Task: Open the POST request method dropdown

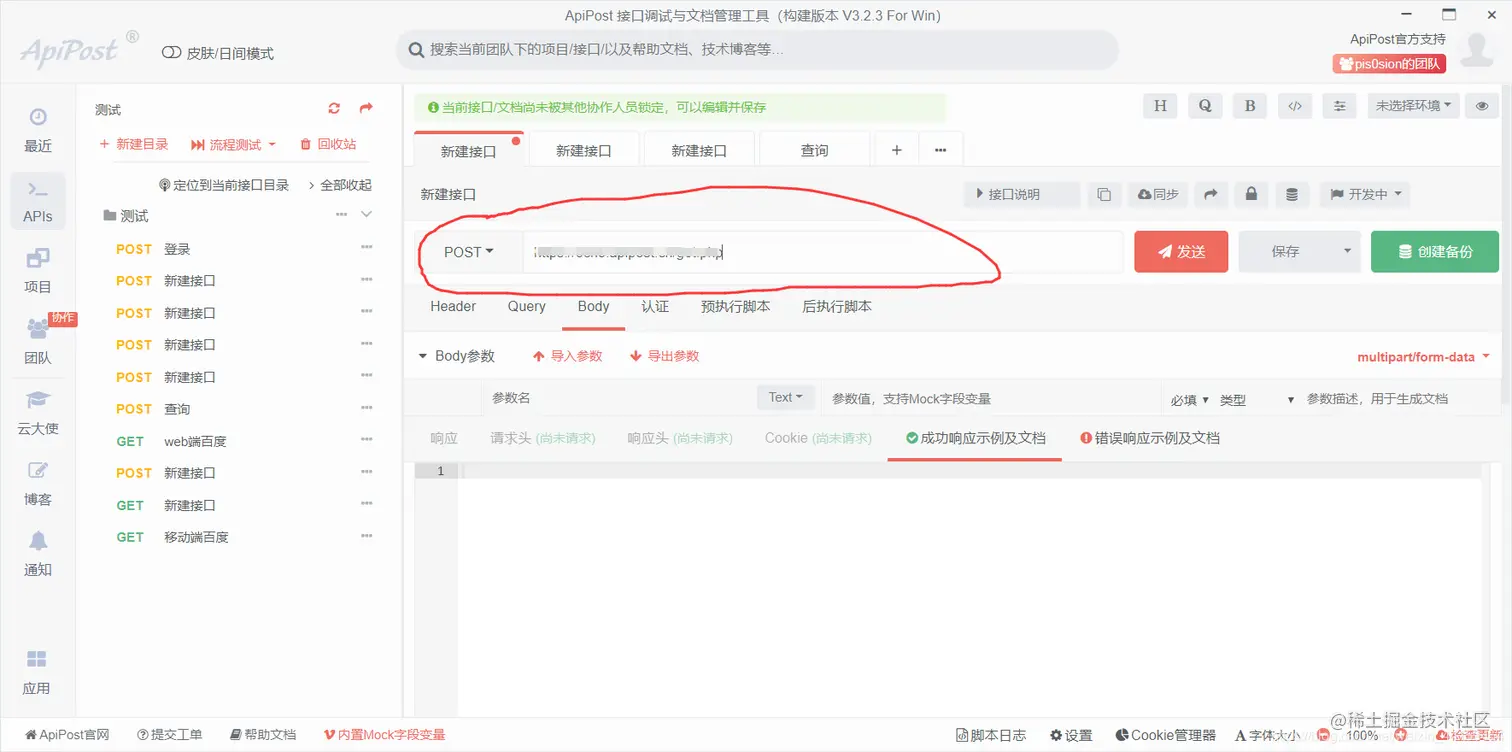Action: click(469, 252)
